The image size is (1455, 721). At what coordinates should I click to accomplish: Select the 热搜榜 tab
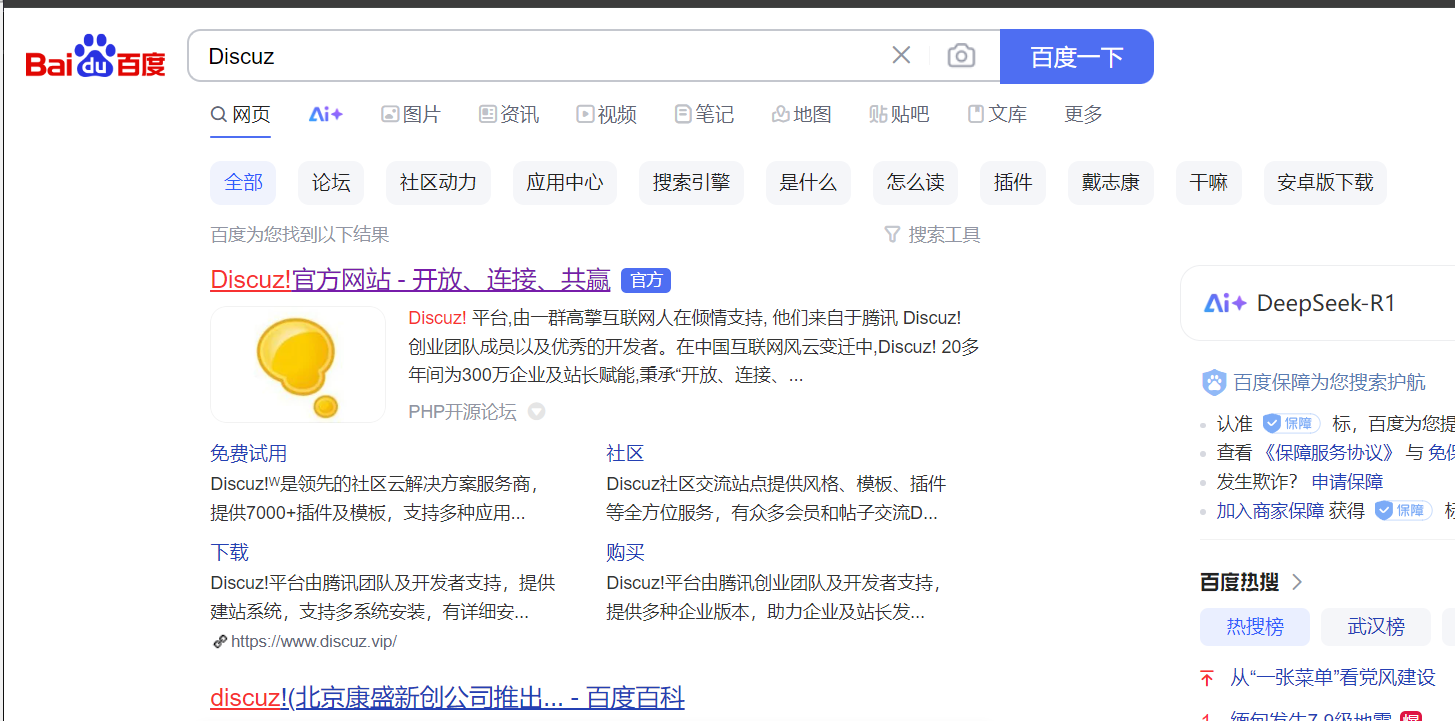pyautogui.click(x=1255, y=627)
